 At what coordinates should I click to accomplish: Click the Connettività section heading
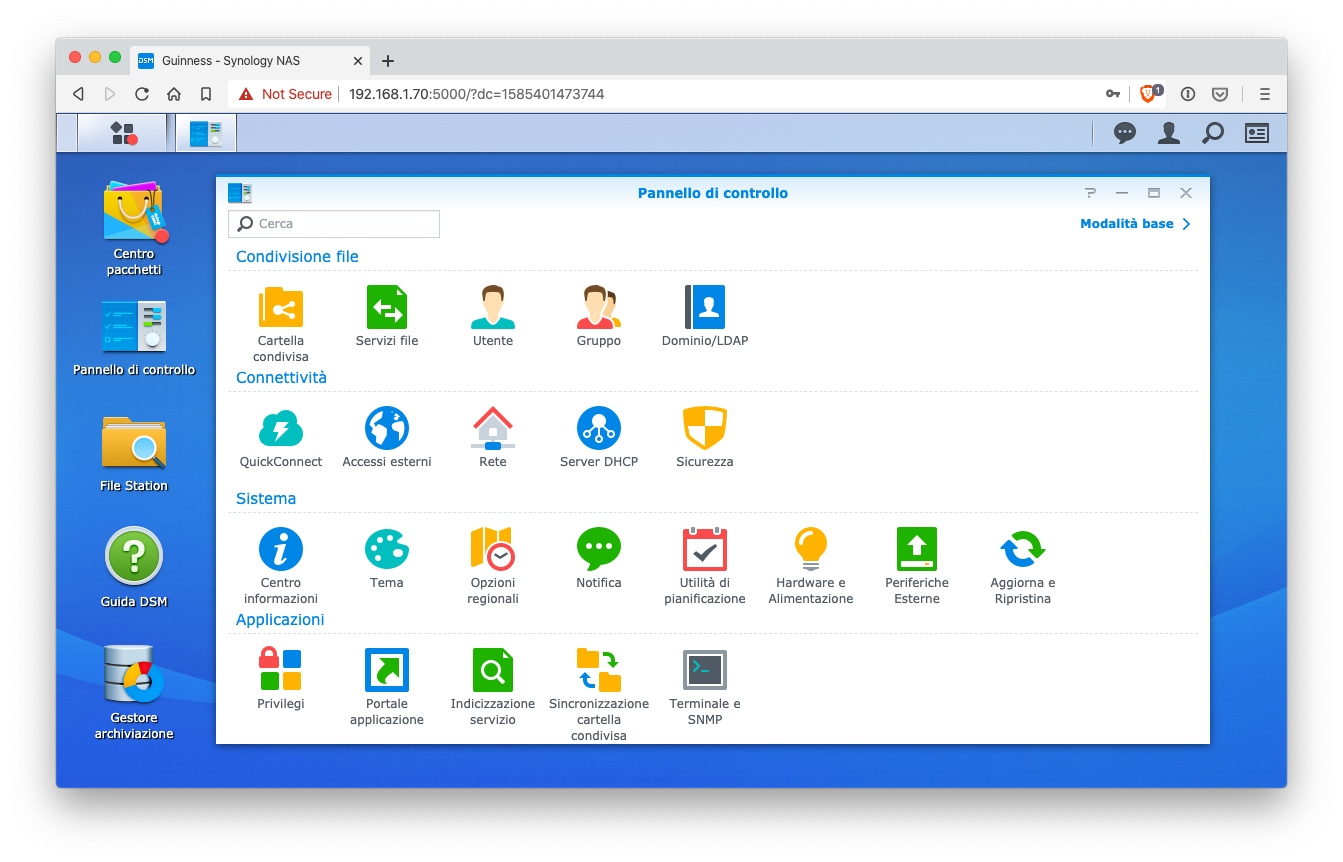[x=281, y=378]
